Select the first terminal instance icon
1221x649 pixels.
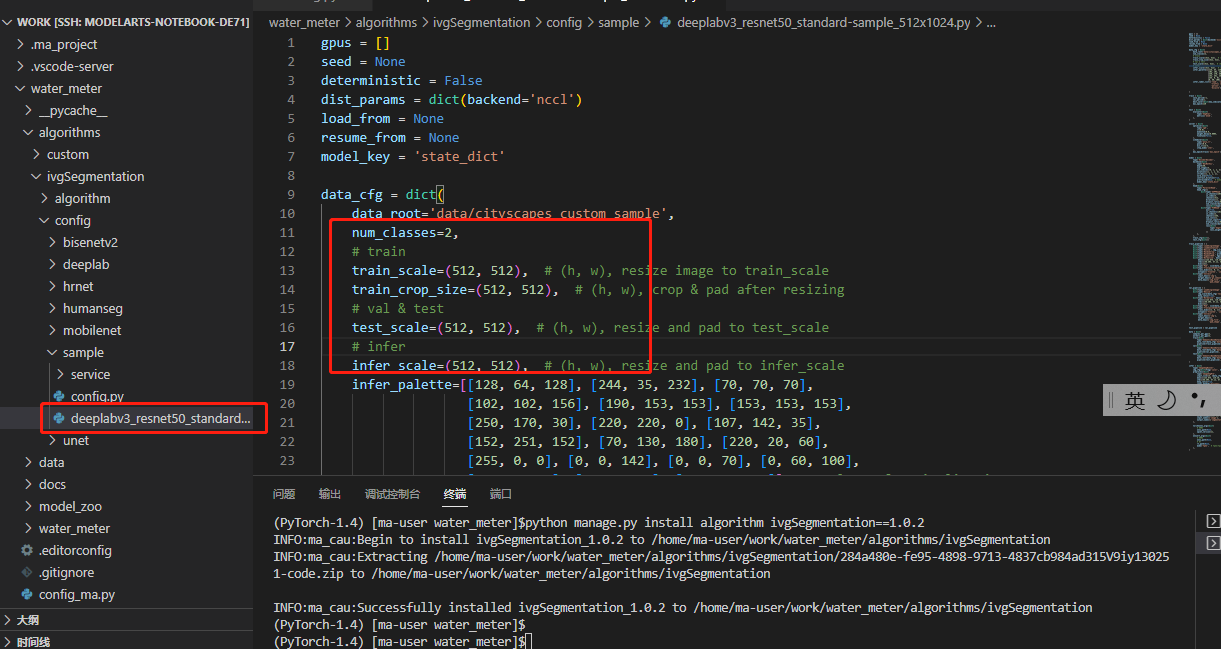tap(1213, 521)
